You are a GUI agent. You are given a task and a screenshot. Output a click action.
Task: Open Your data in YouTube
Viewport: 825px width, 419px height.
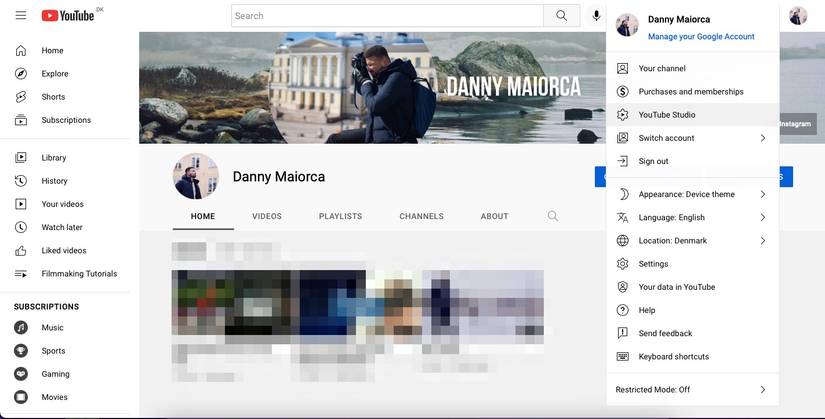pos(692,287)
